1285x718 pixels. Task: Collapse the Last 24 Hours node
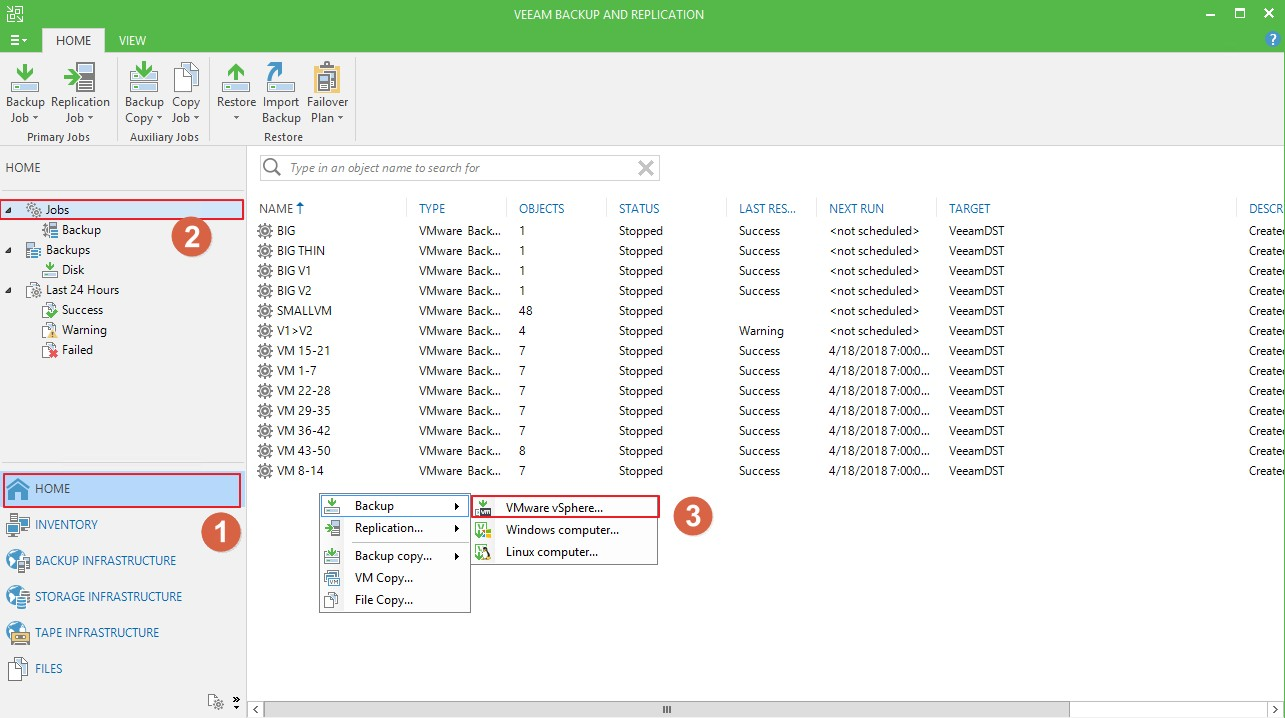pos(9,290)
